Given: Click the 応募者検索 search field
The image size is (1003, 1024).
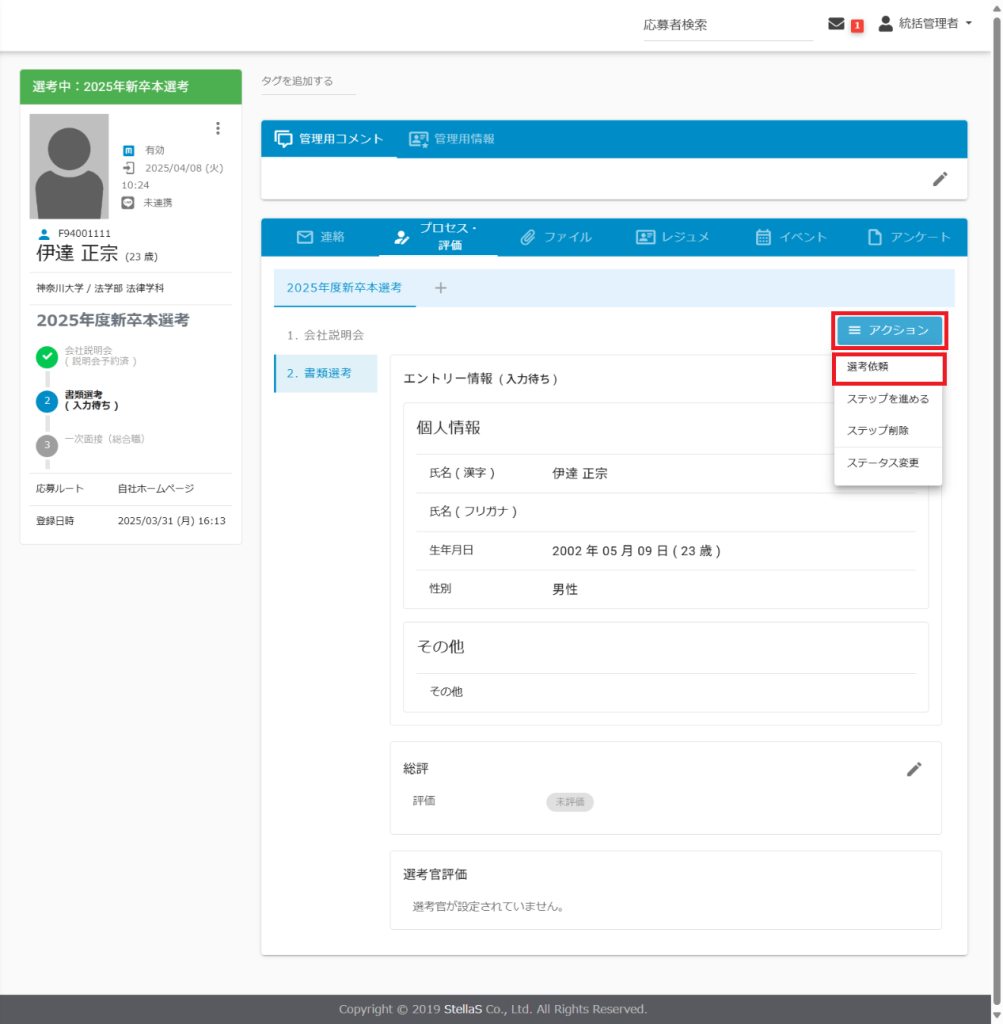Looking at the screenshot, I should tap(727, 26).
